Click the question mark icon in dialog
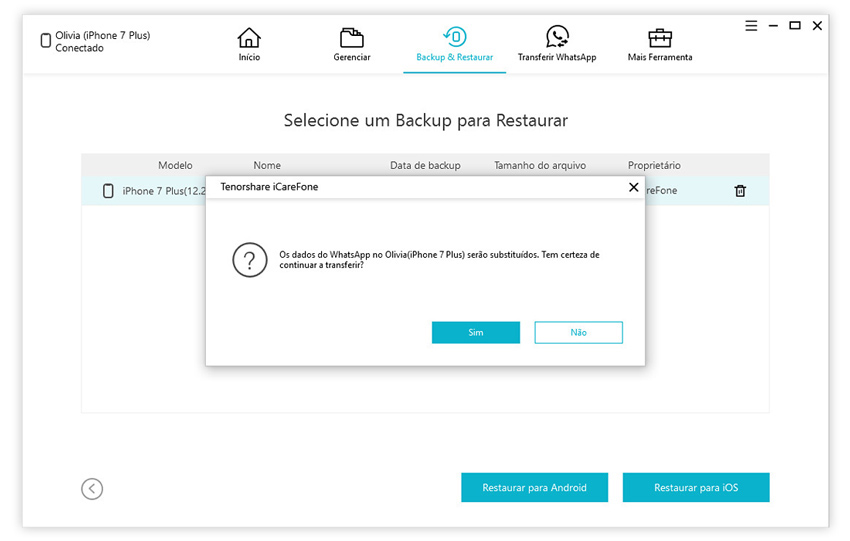Viewport: 850px width, 541px height. tap(250, 260)
